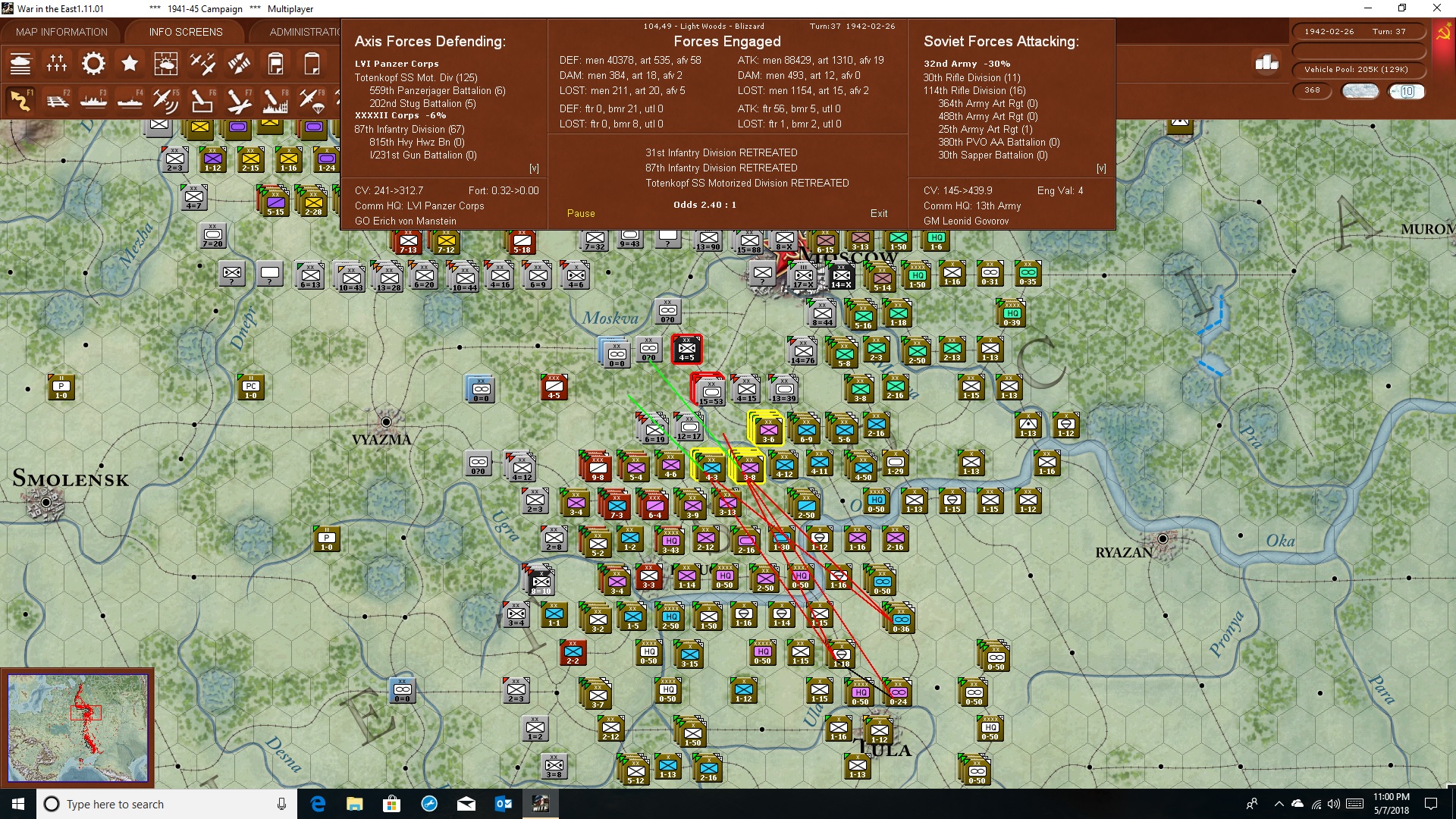Click the snow ground condition indicator
This screenshot has width=1456, height=819.
(1360, 91)
